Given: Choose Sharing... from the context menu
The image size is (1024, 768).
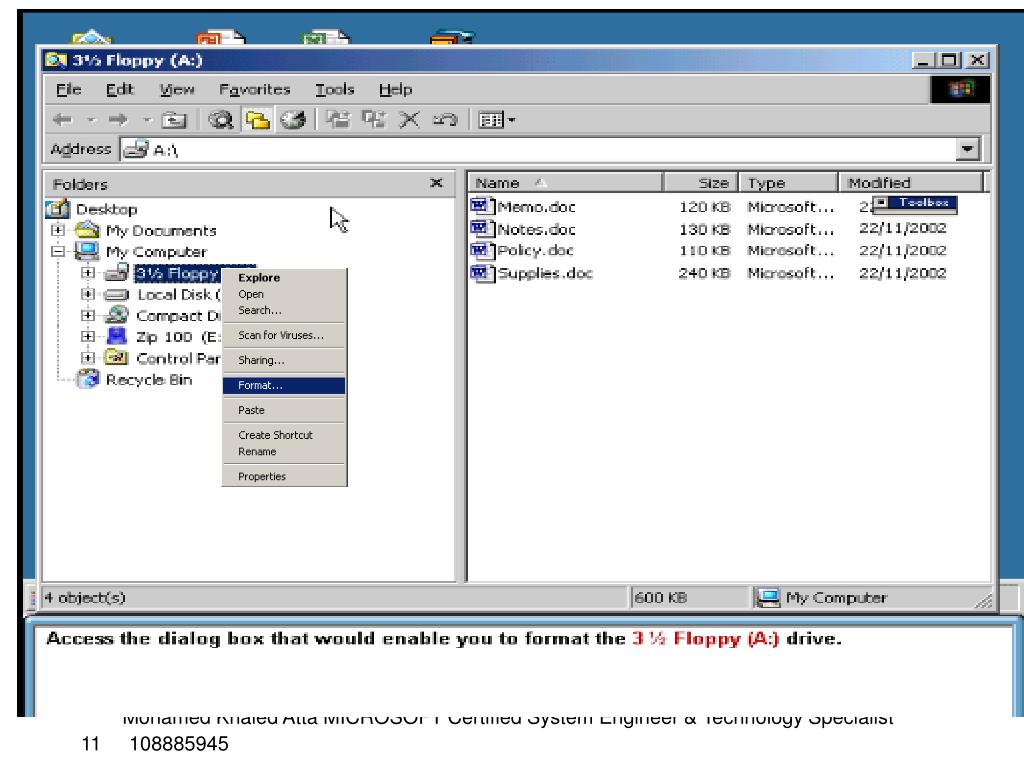Looking at the screenshot, I should click(284, 360).
